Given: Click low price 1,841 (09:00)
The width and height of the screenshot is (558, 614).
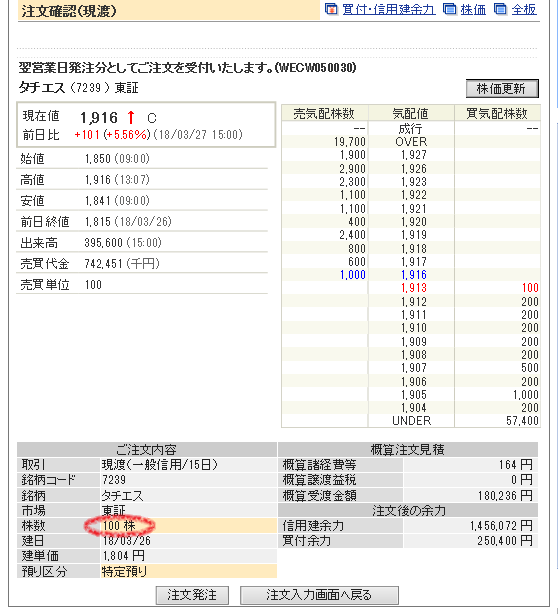Looking at the screenshot, I should (x=117, y=201).
